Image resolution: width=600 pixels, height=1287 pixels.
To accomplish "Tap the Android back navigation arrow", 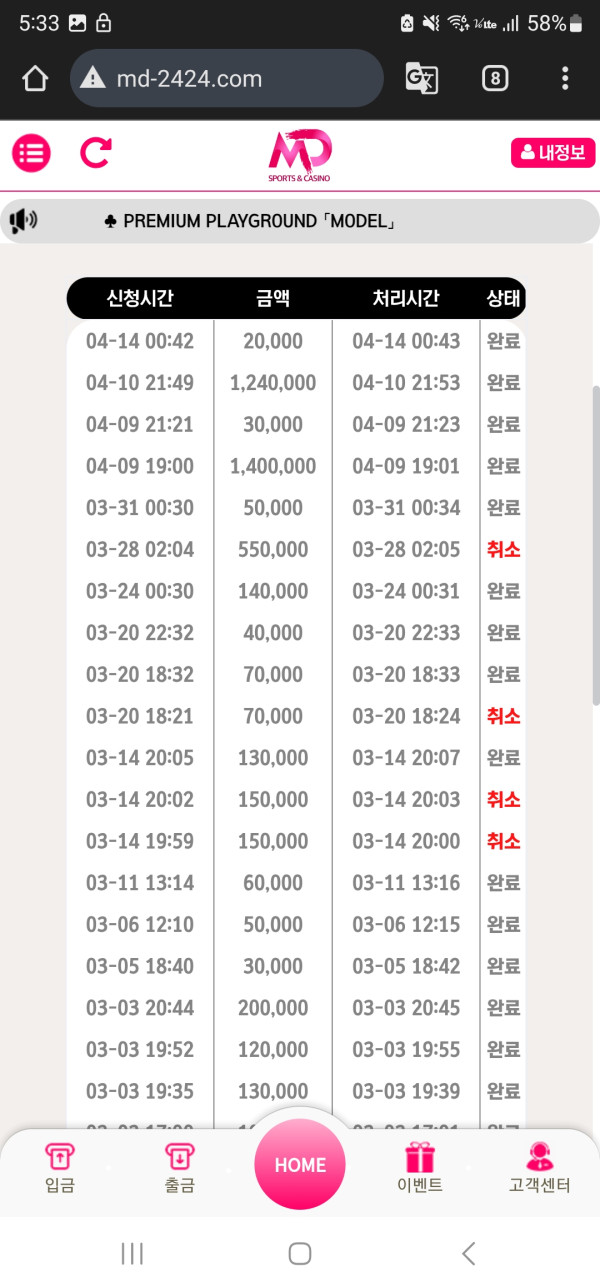I will click(467, 1253).
